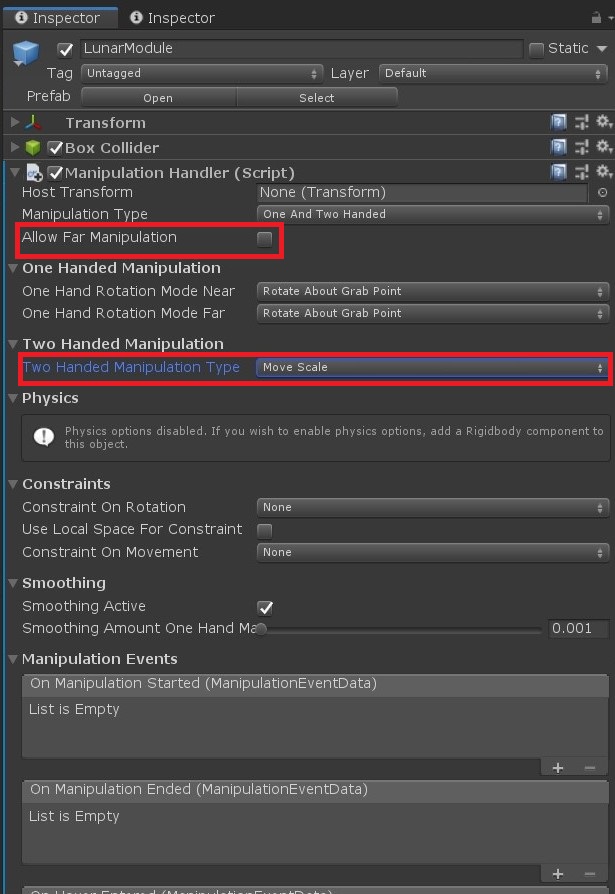Open Two Handed Manipulation Type dropdown

[x=433, y=367]
